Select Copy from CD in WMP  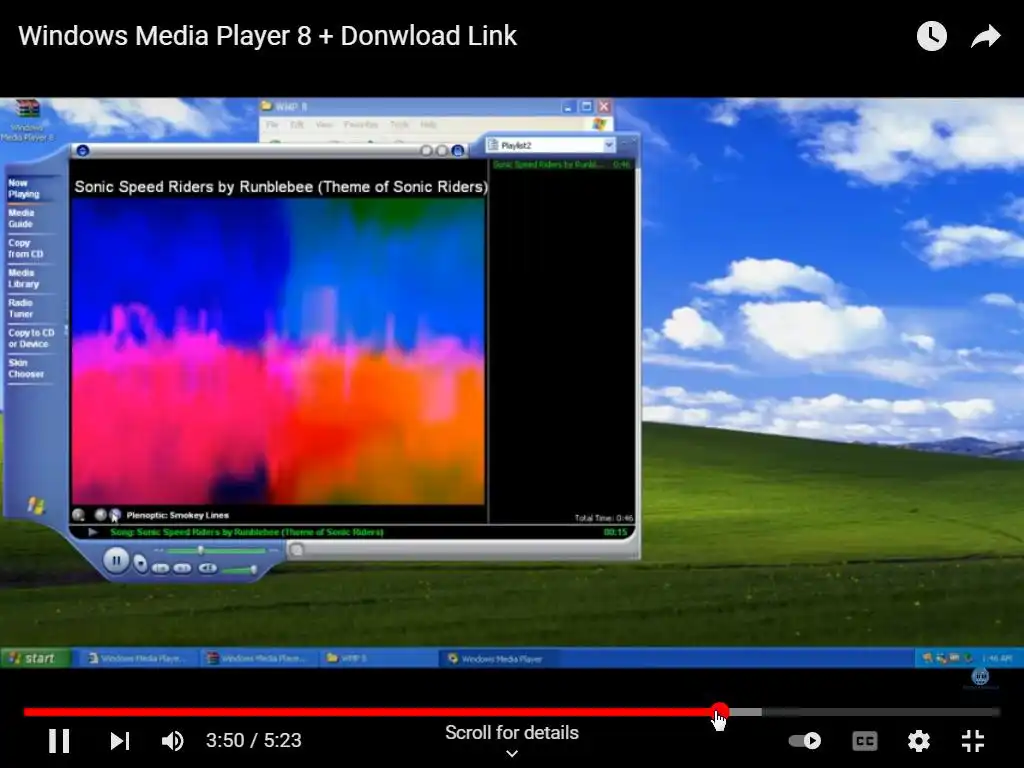[x=25, y=248]
